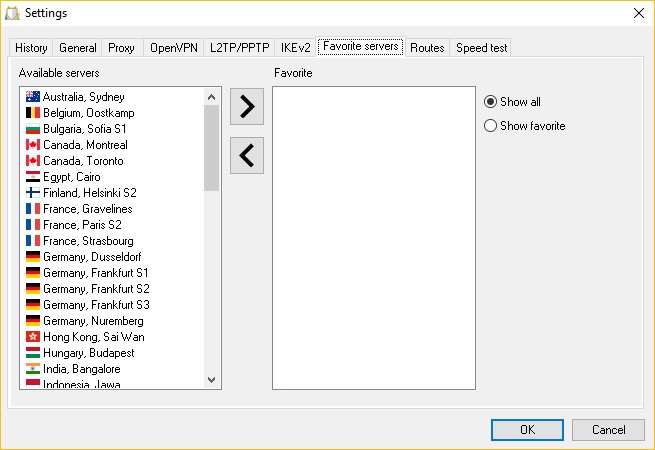Viewport: 655px width, 450px height.
Task: Open the History tab
Action: [31, 48]
